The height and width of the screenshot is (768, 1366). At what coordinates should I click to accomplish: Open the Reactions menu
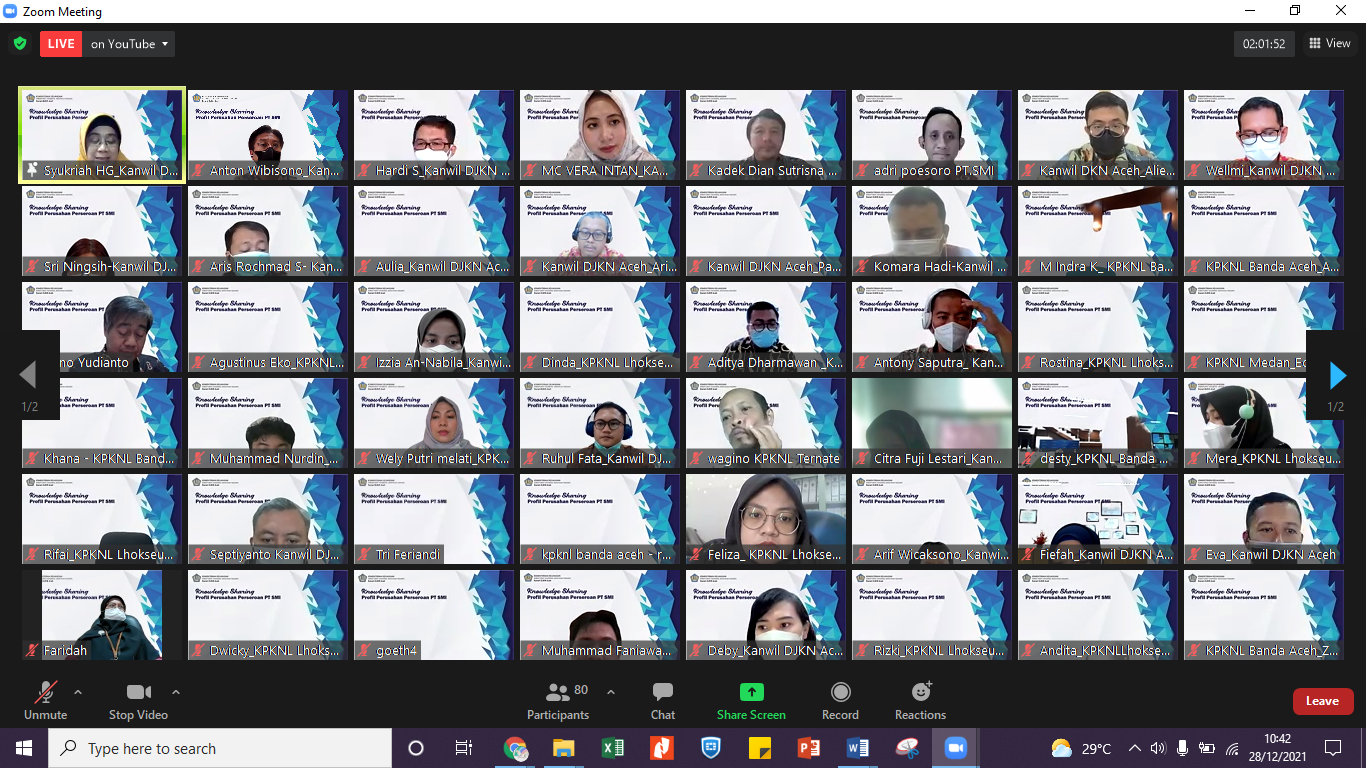pos(920,693)
